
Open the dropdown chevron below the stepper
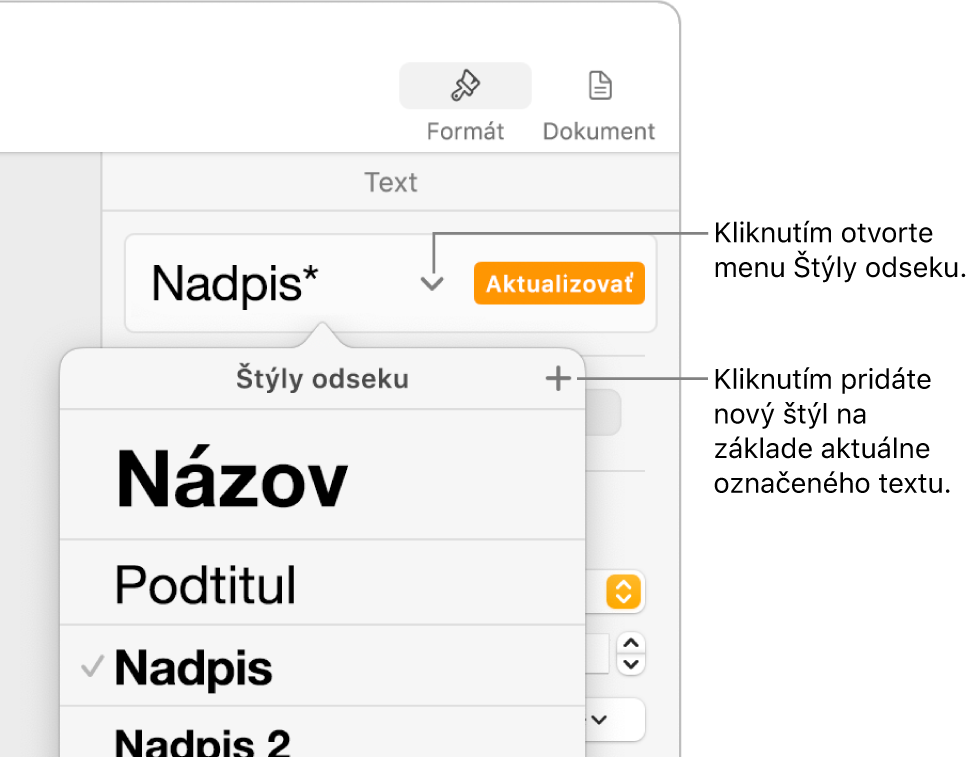tap(599, 720)
